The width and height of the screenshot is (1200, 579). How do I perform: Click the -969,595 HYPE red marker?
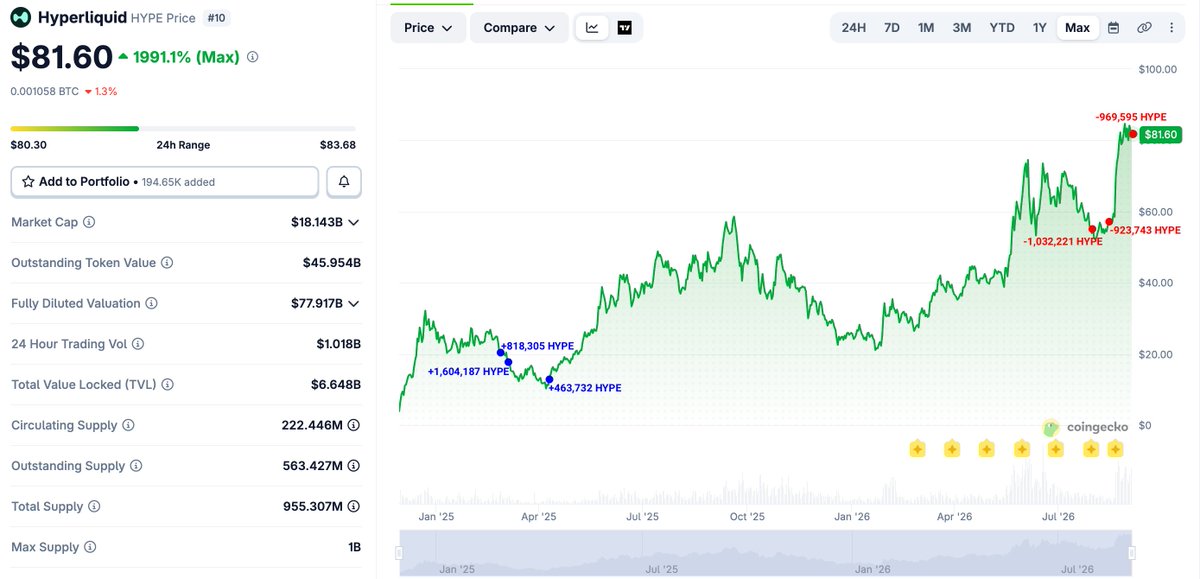[x=1132, y=134]
